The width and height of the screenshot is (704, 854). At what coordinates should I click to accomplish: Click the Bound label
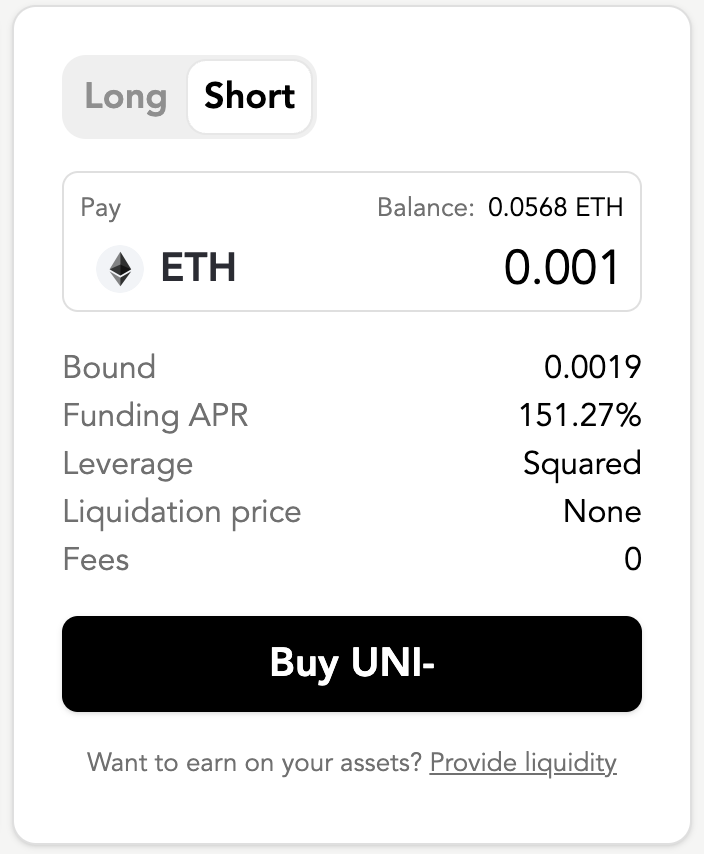109,367
